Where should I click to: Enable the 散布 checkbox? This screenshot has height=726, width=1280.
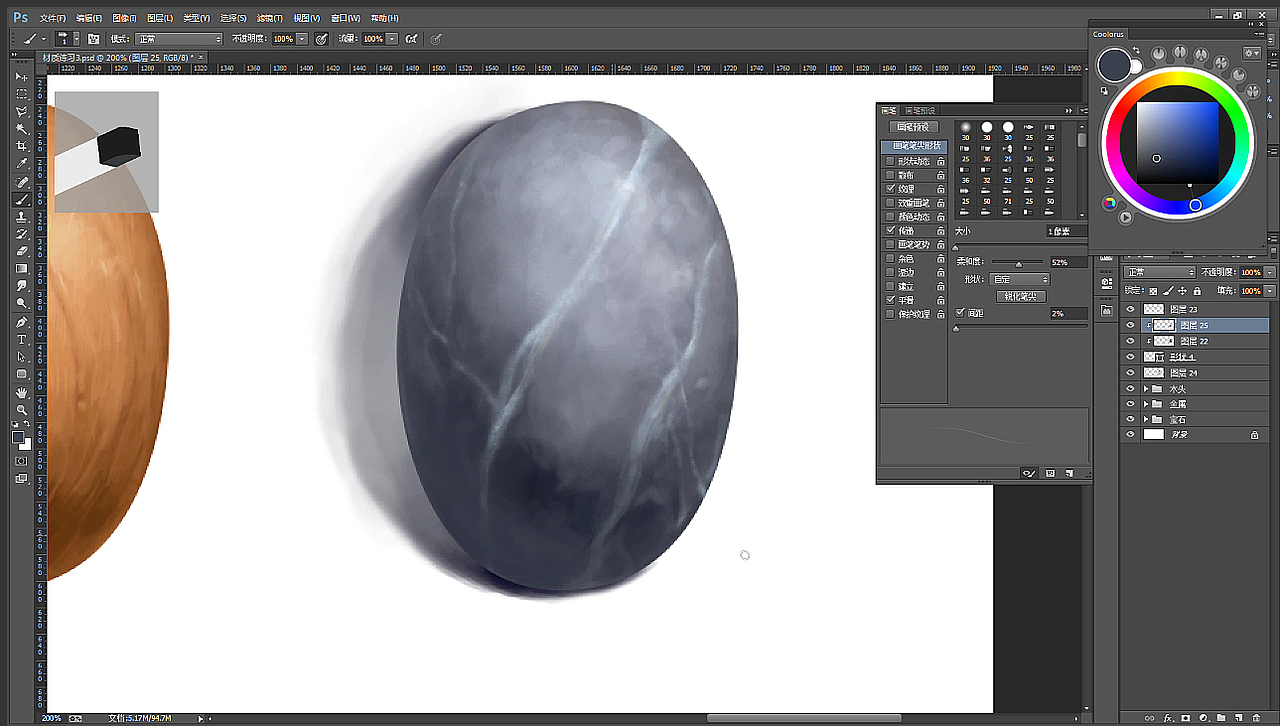tap(891, 175)
